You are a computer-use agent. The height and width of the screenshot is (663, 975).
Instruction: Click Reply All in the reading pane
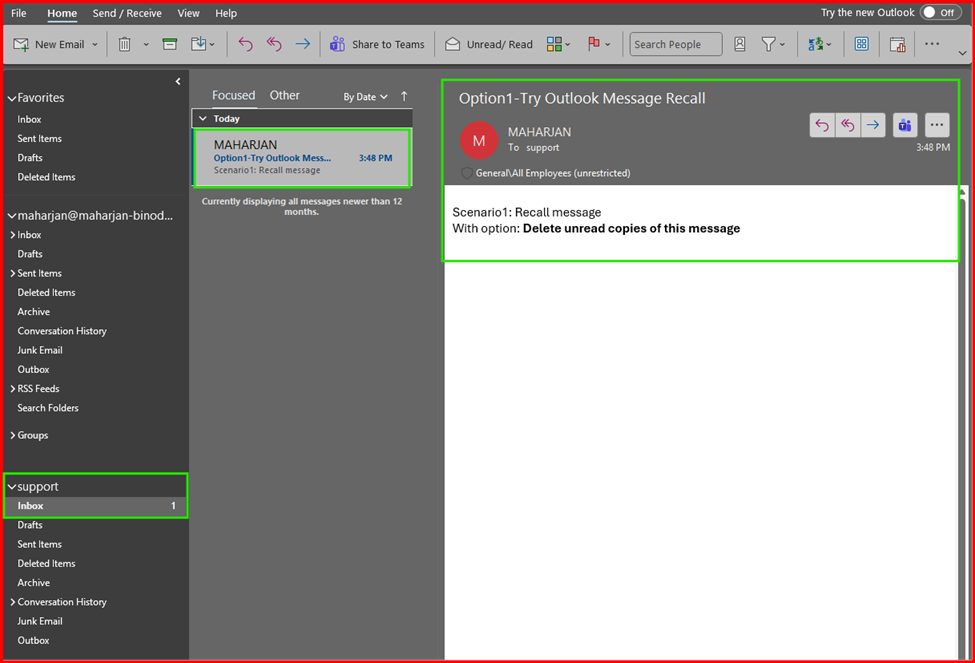[x=847, y=125]
